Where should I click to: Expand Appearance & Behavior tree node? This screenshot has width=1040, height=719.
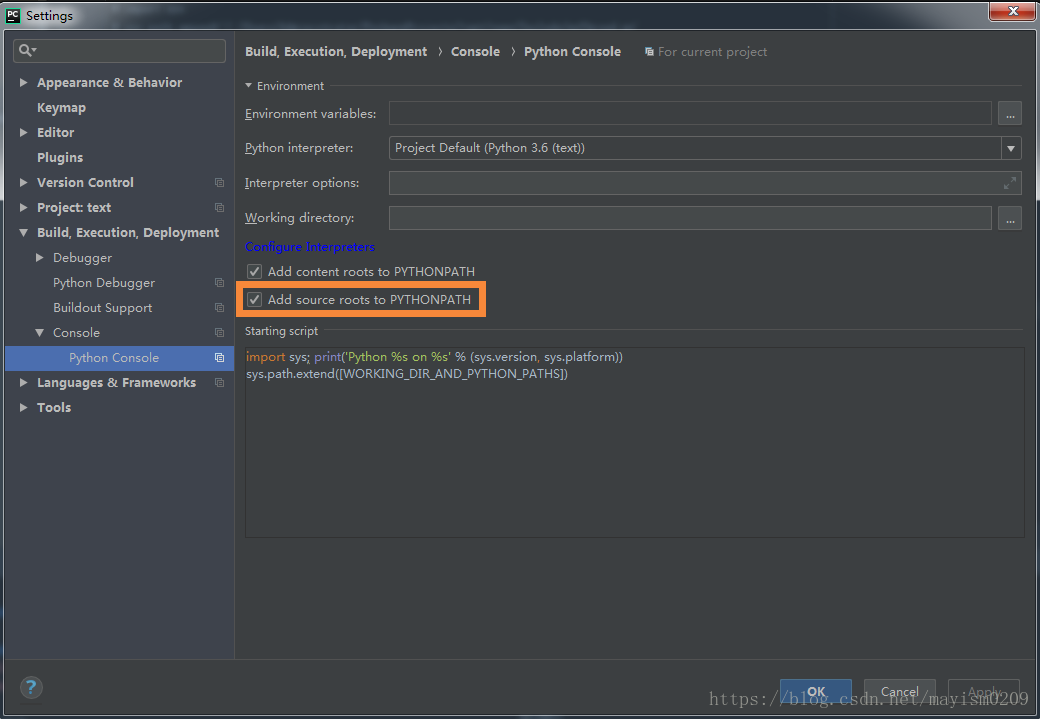[23, 82]
